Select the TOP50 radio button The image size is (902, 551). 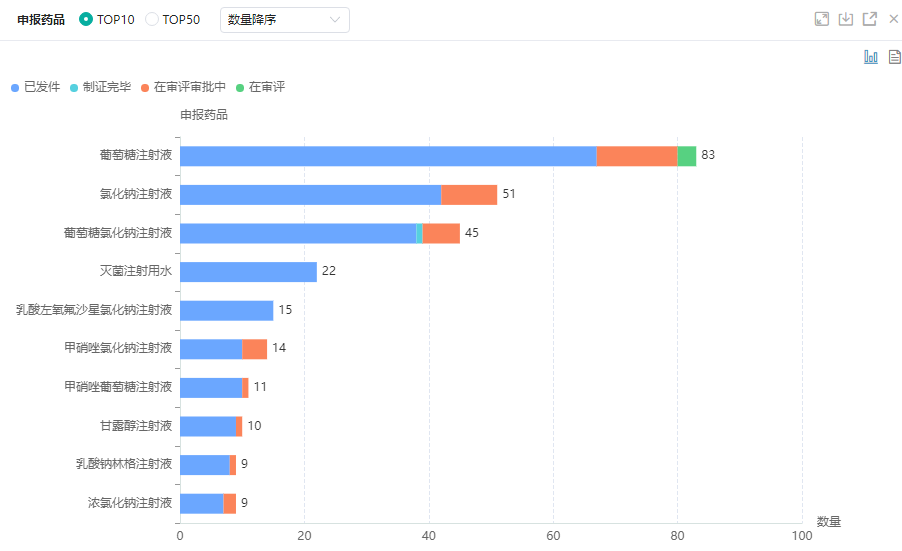[x=152, y=20]
